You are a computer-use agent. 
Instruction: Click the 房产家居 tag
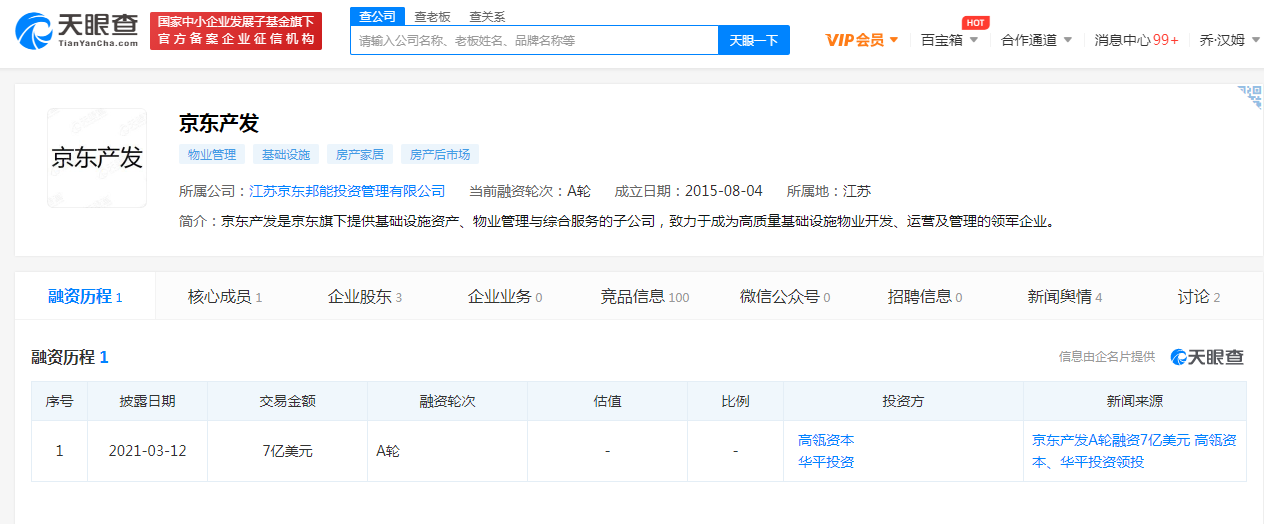359,154
